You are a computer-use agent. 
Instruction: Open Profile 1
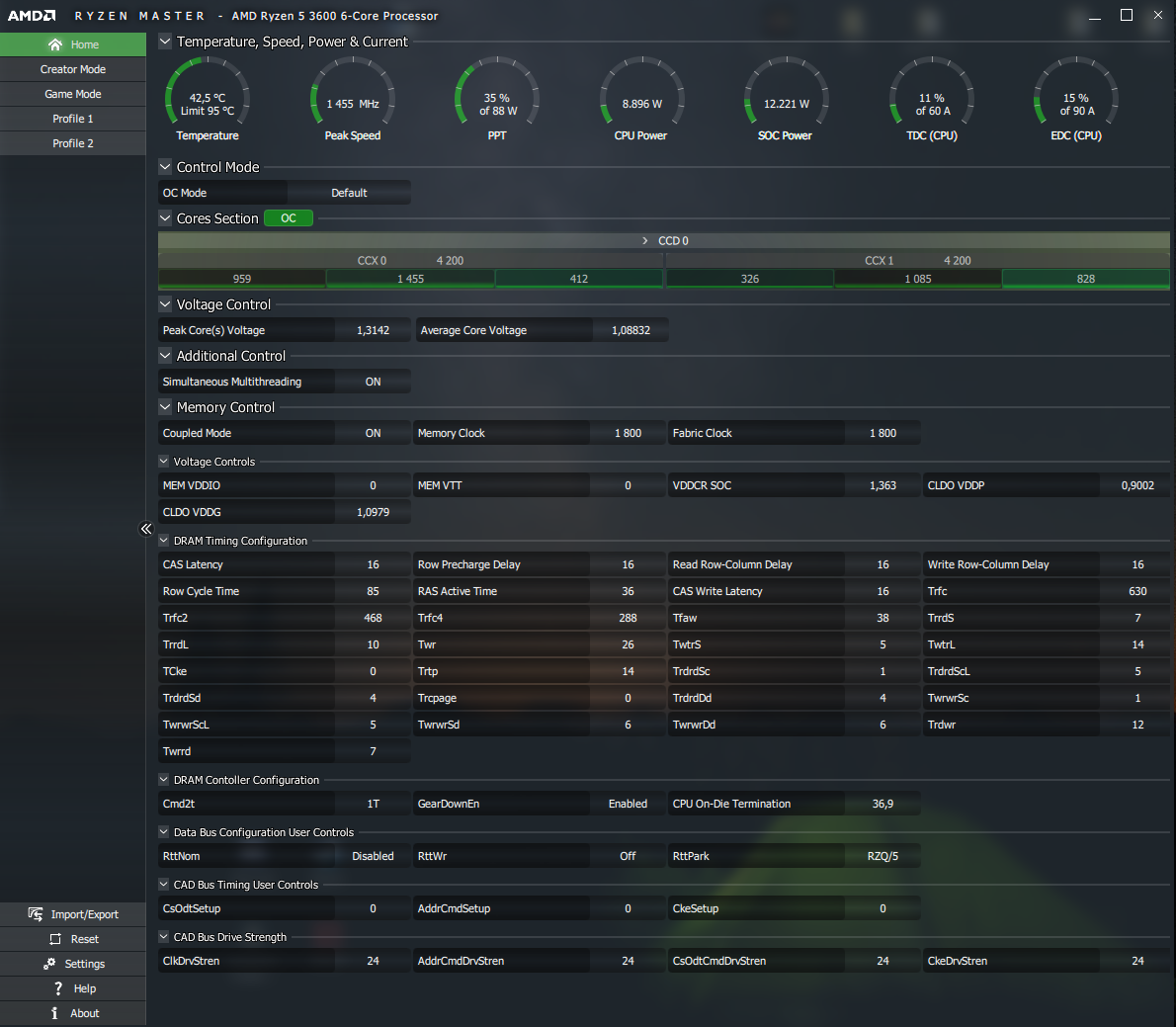73,119
